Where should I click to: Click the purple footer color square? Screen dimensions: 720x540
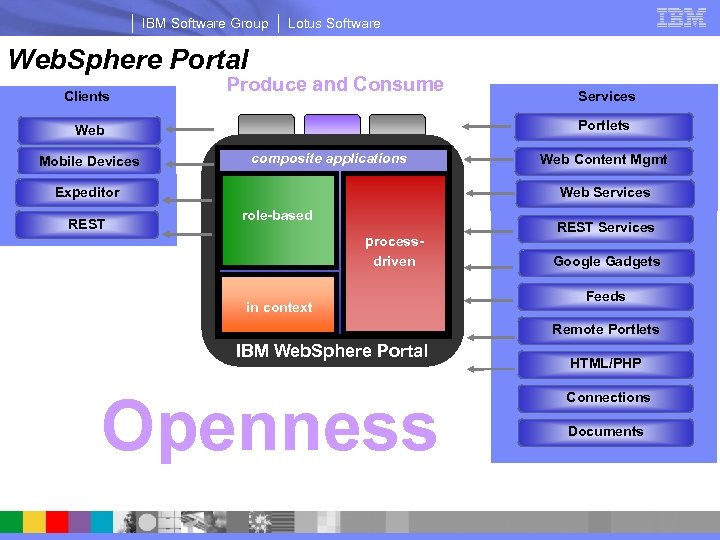(79, 522)
